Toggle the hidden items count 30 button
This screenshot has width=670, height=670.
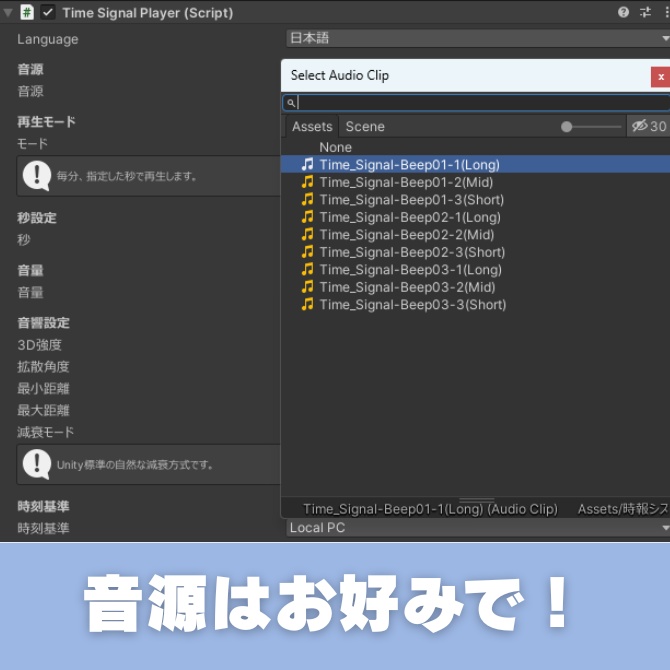pyautogui.click(x=648, y=126)
